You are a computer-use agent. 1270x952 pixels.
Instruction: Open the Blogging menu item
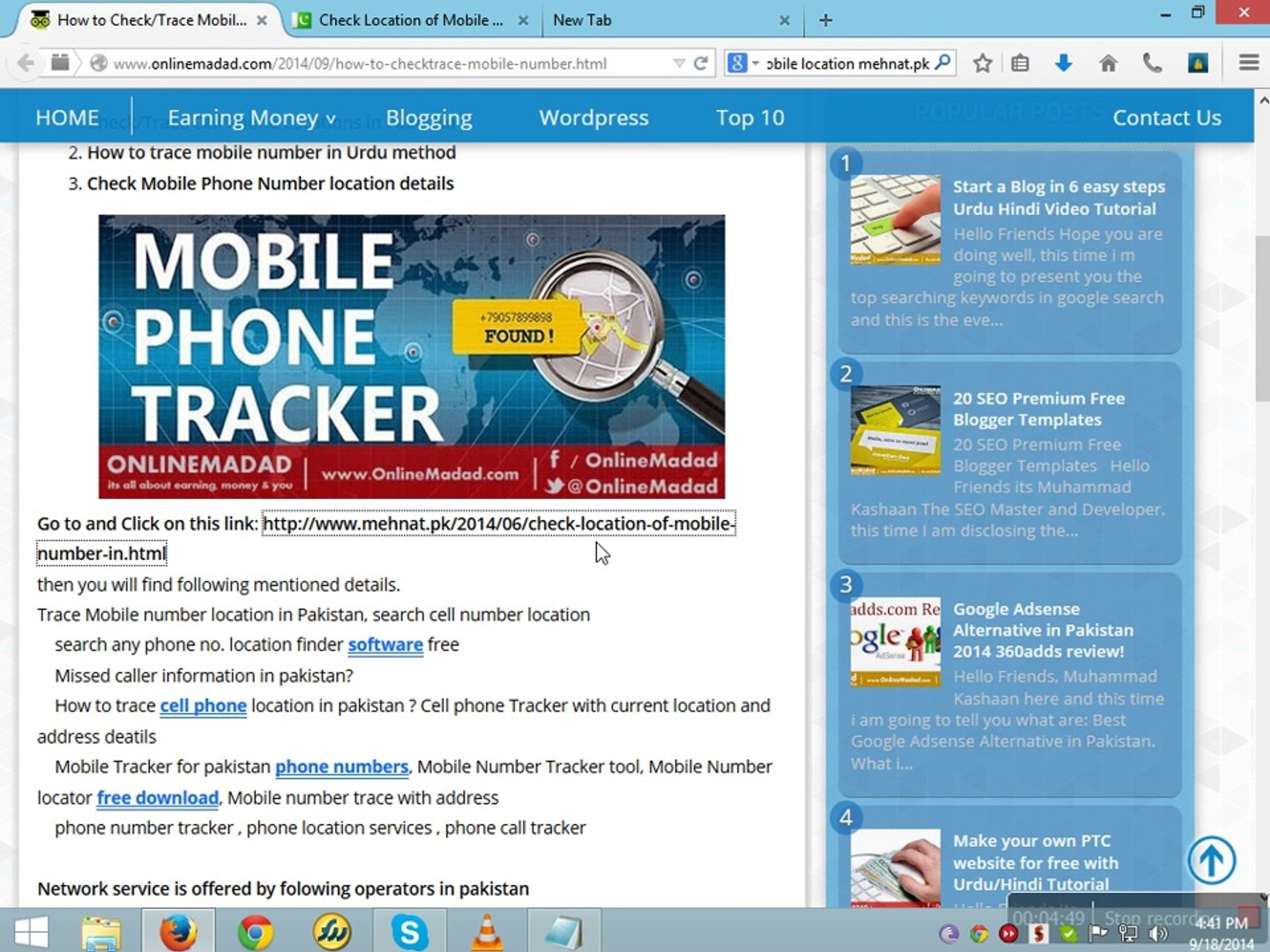click(x=429, y=117)
